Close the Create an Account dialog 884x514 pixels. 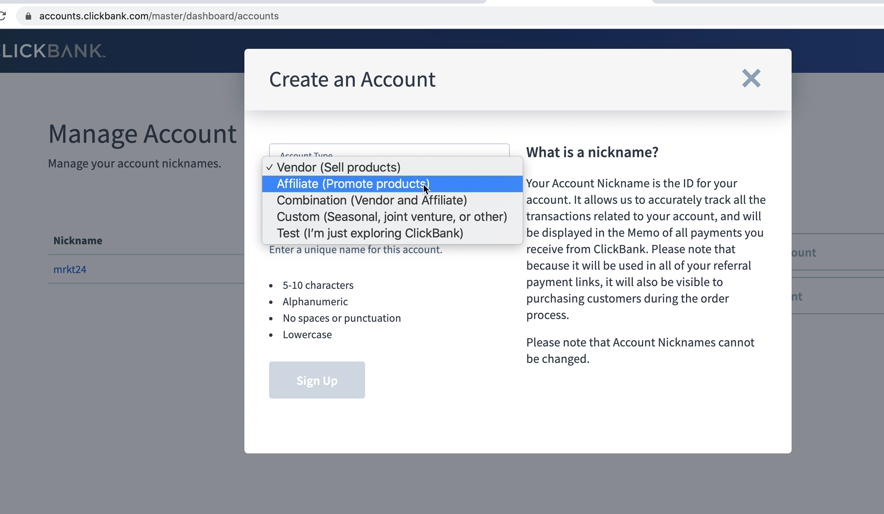click(x=751, y=78)
